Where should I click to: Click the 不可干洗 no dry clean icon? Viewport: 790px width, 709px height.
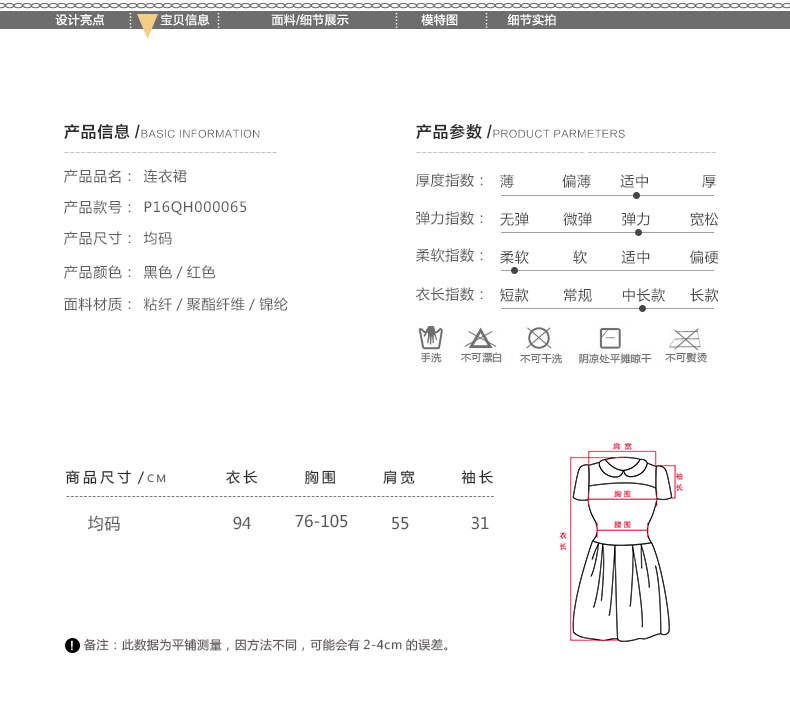click(539, 338)
